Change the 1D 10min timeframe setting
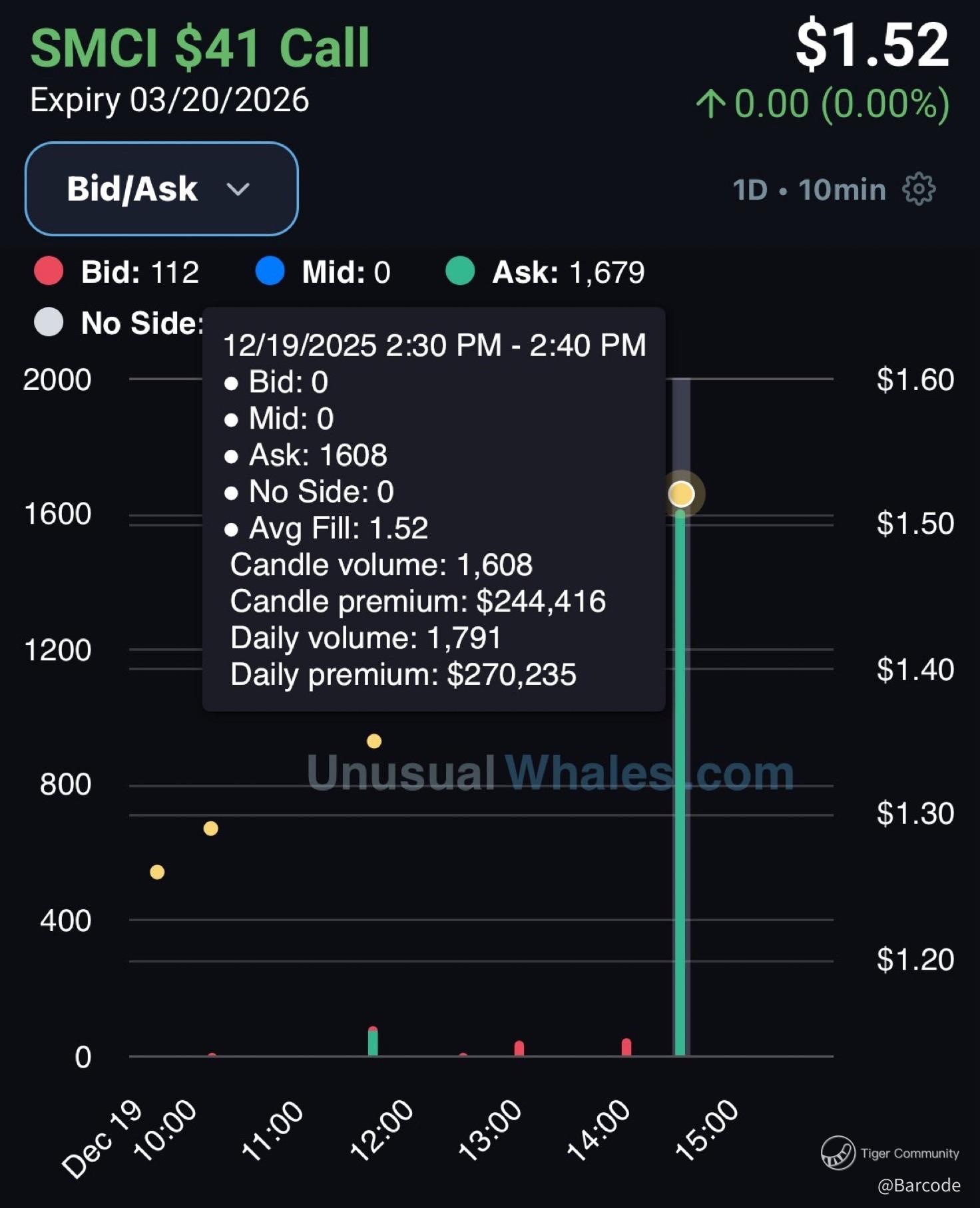Image resolution: width=980 pixels, height=1208 pixels. [x=810, y=190]
